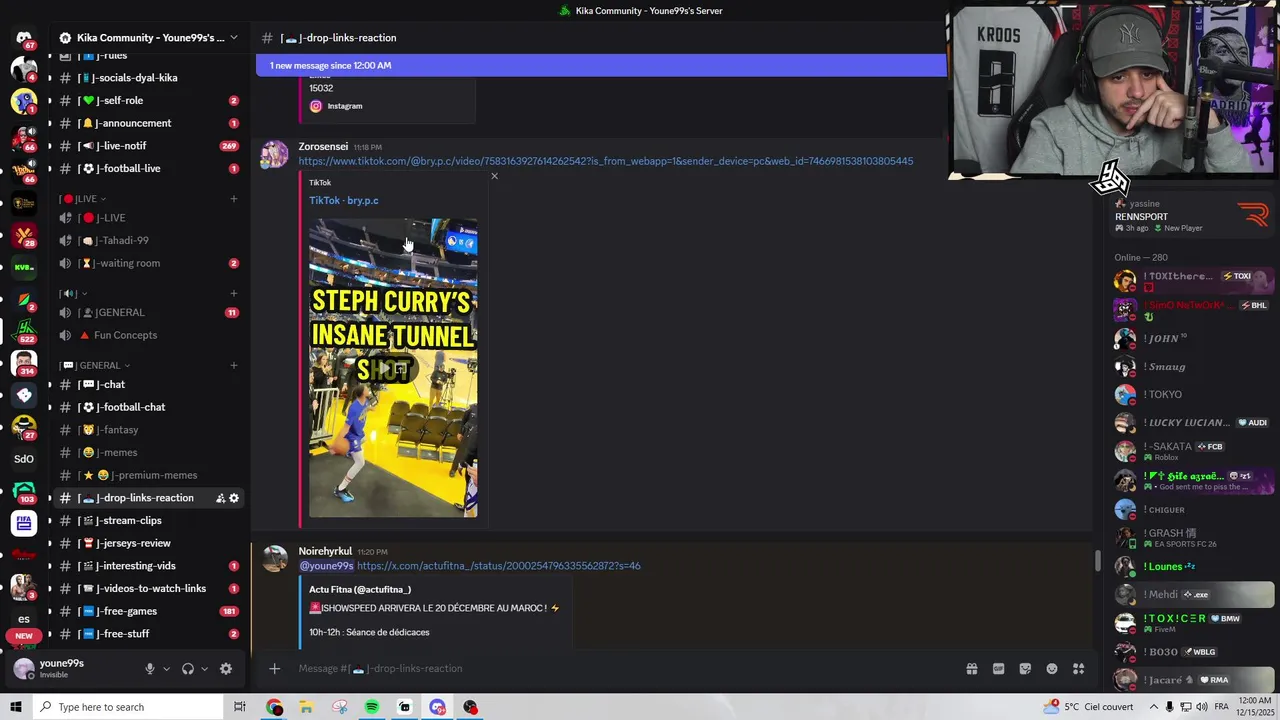The image size is (1280, 720).
Task: Open headphone output options arrow
Action: [204, 669]
